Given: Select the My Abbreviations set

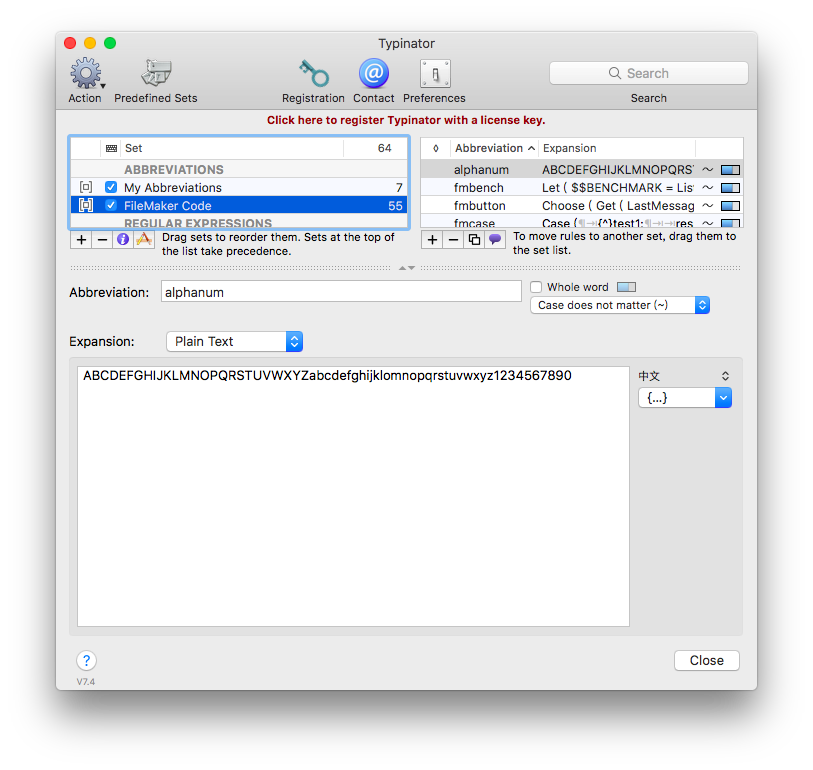Looking at the screenshot, I should pyautogui.click(x=239, y=187).
